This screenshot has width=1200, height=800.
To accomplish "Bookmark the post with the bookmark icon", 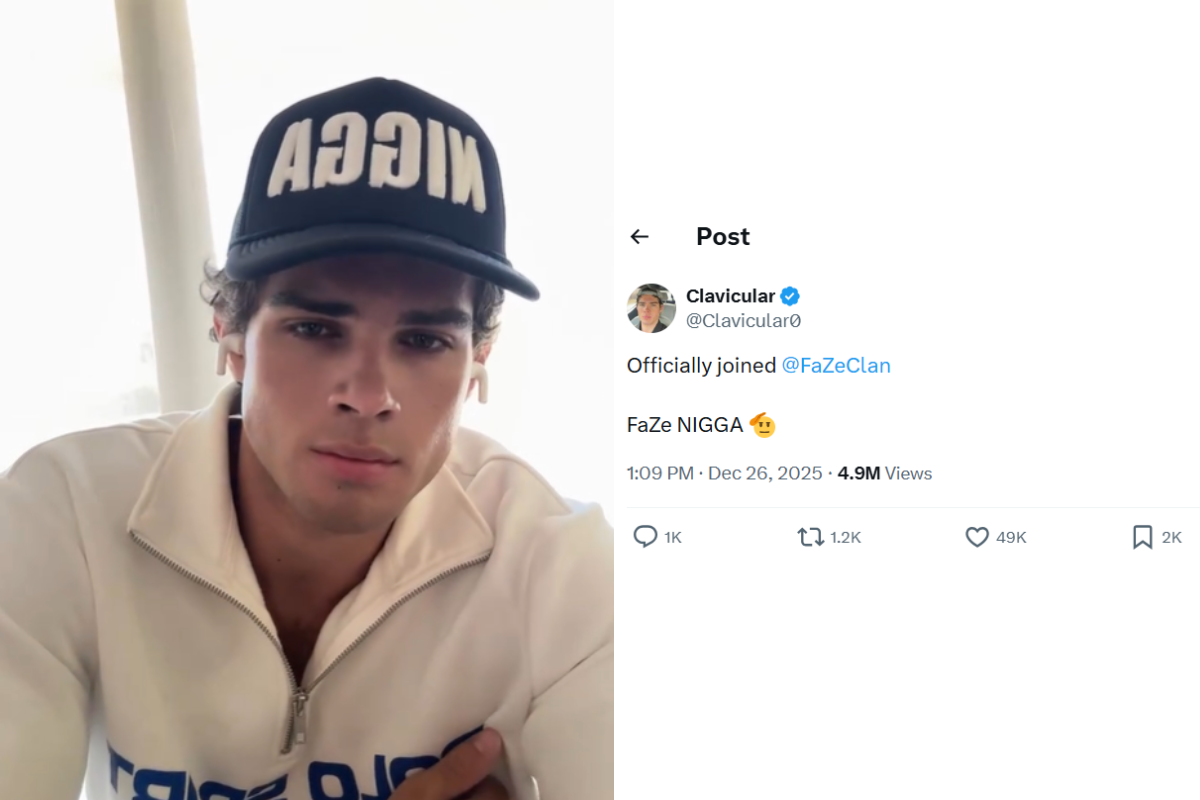I will click(x=1142, y=537).
